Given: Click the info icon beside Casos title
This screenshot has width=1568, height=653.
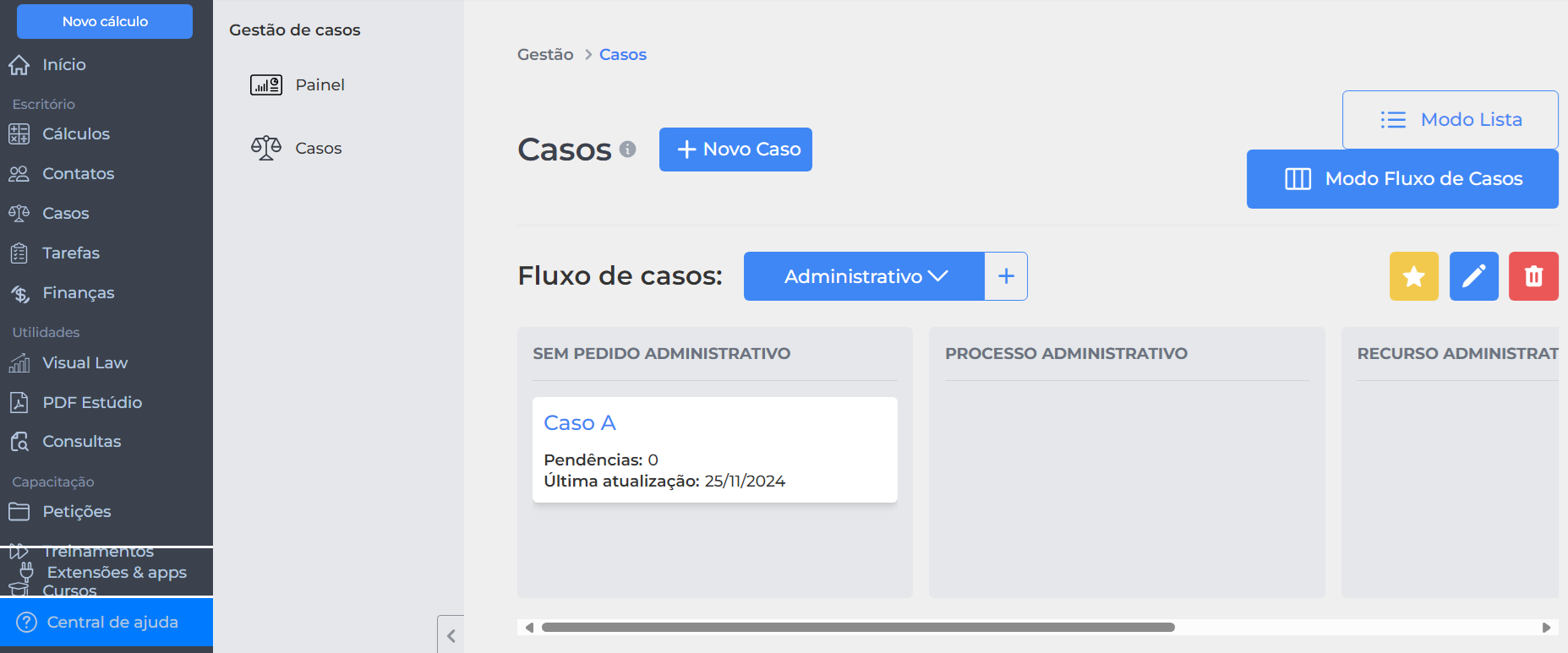Looking at the screenshot, I should [627, 149].
